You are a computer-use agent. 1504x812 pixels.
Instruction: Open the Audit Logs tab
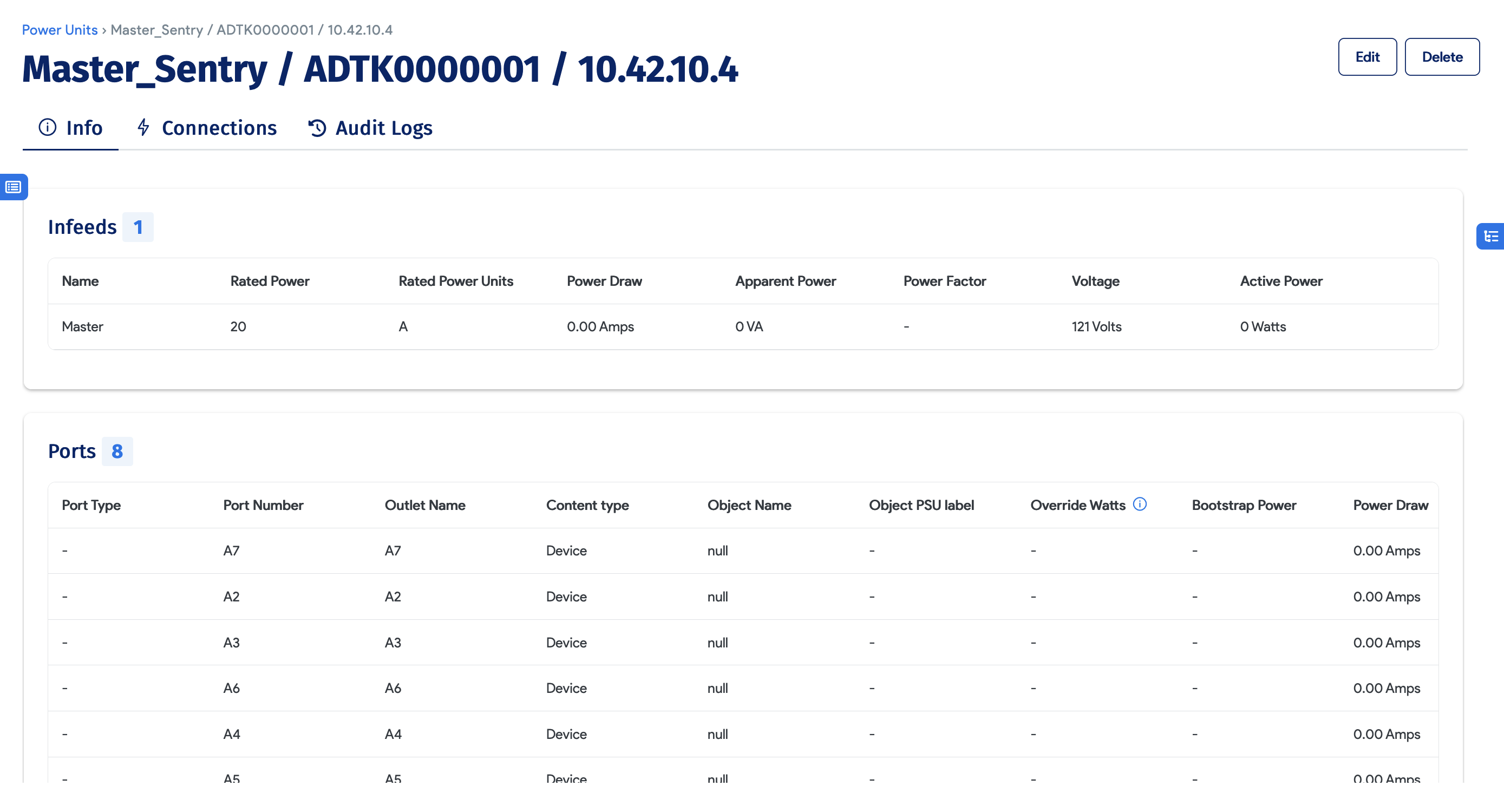tap(383, 128)
